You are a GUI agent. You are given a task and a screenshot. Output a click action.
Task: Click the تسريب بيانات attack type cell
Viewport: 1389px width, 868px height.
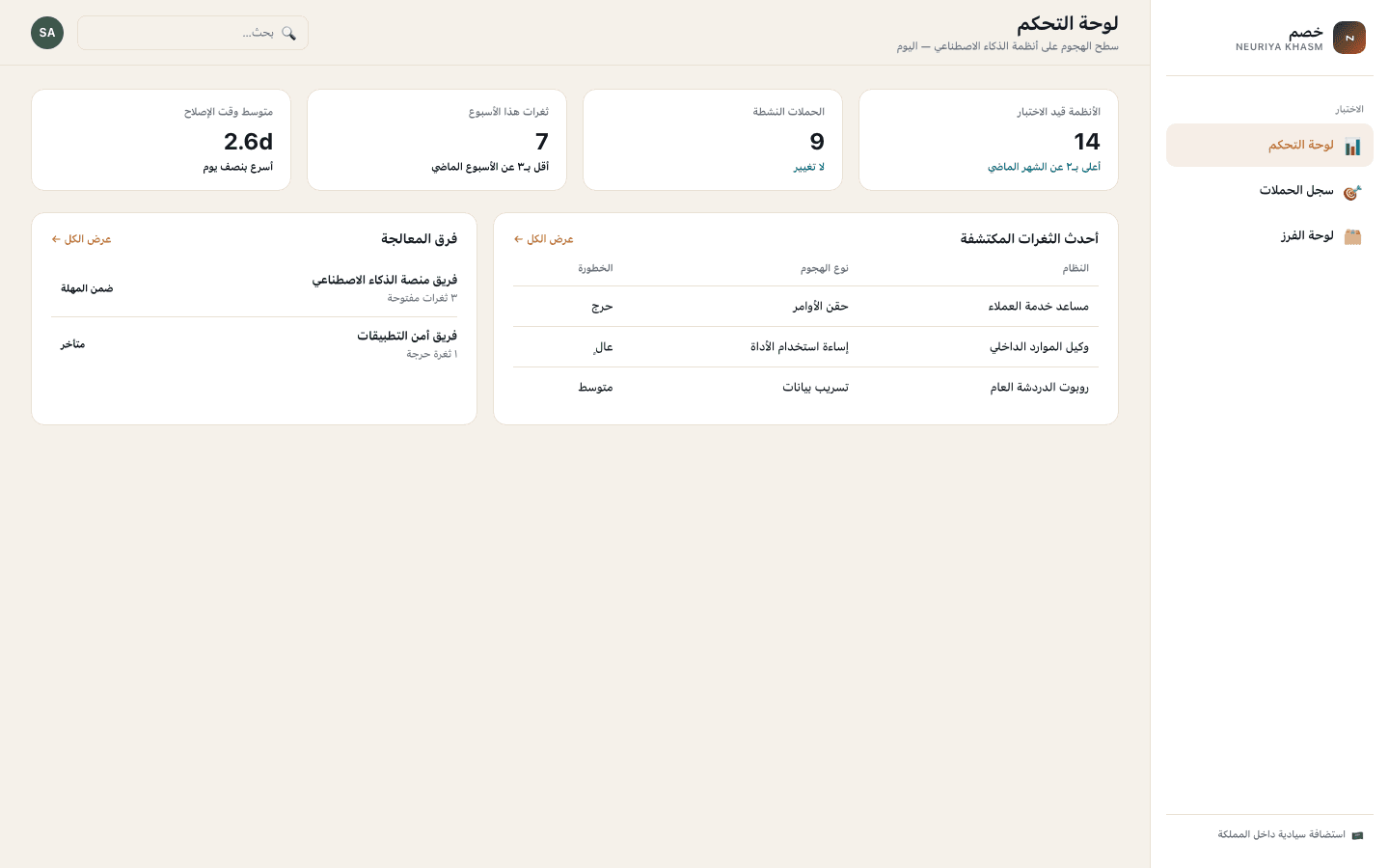click(816, 388)
